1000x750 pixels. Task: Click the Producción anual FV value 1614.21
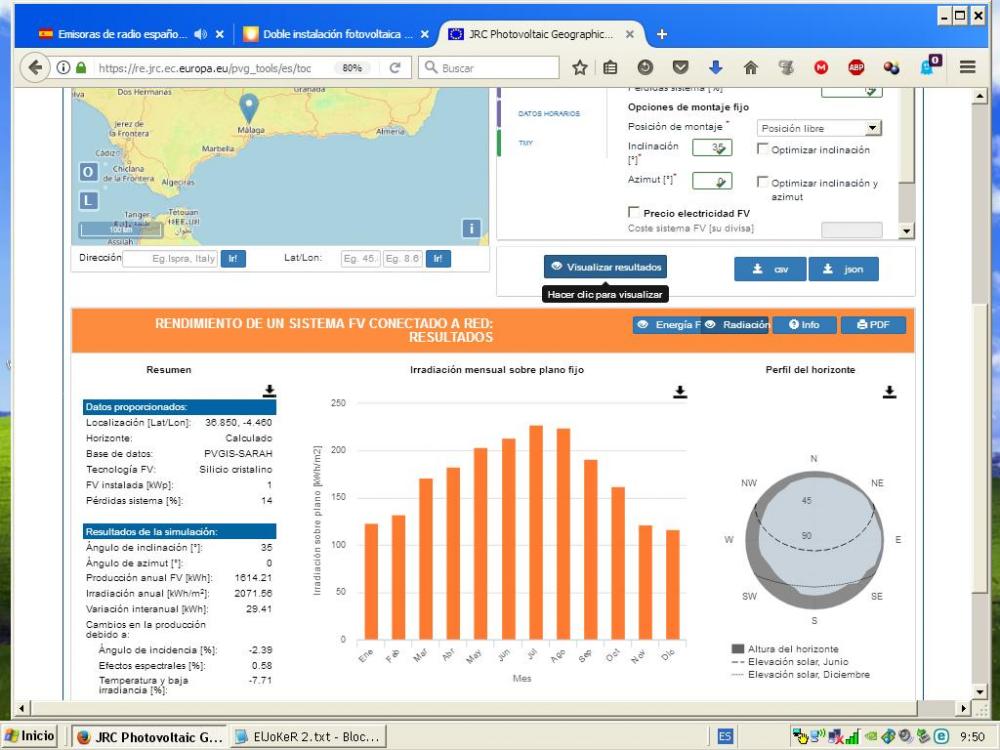click(x=253, y=578)
